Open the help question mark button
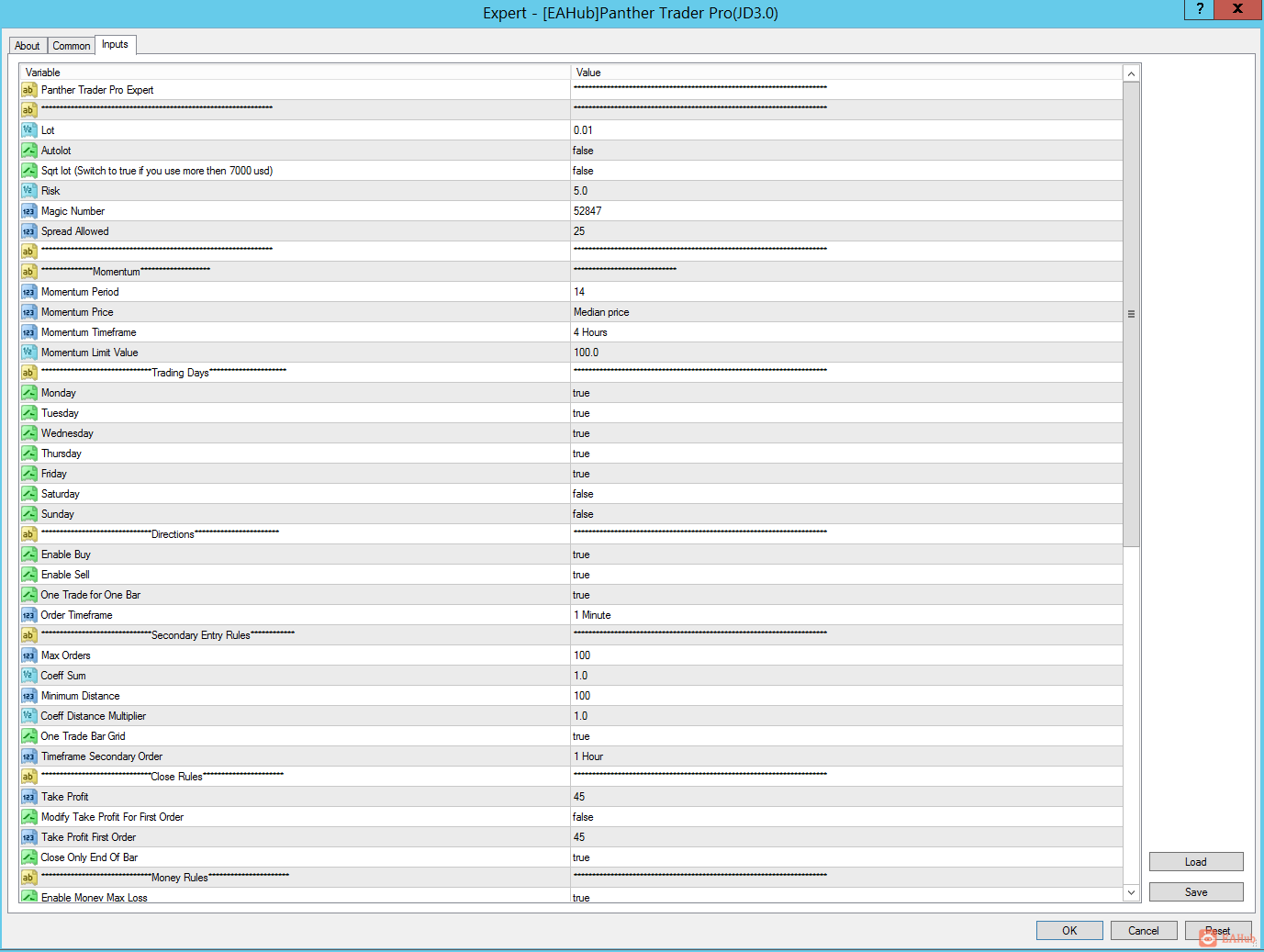Screen dimensions: 1264x952 (x=1200, y=9)
